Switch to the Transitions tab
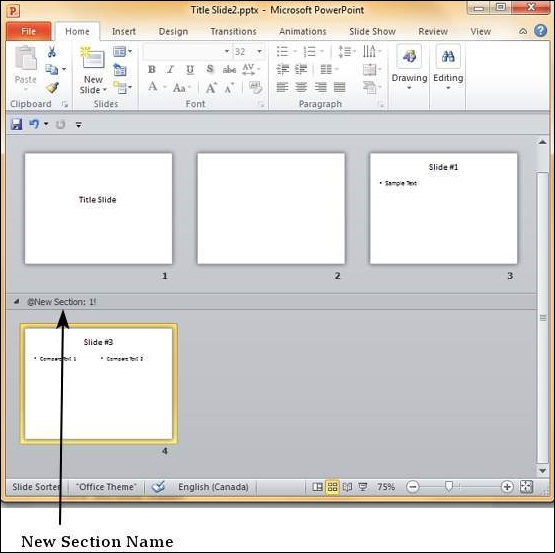 (233, 32)
